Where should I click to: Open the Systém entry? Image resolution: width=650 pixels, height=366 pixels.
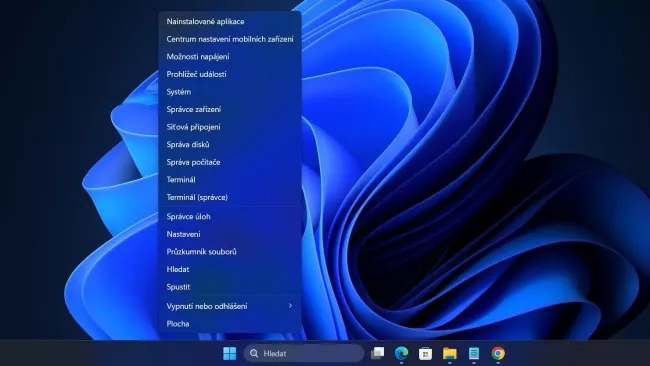tap(230, 92)
